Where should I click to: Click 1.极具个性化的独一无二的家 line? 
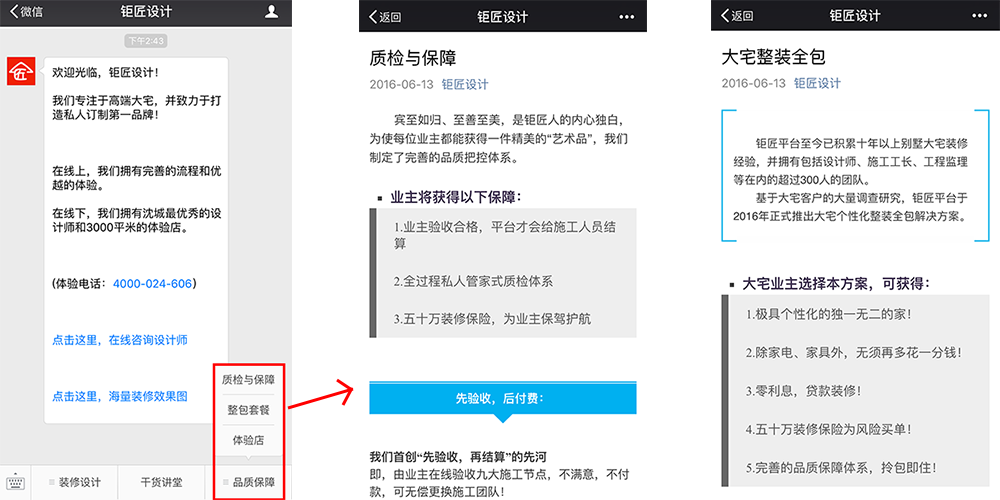pos(828,314)
